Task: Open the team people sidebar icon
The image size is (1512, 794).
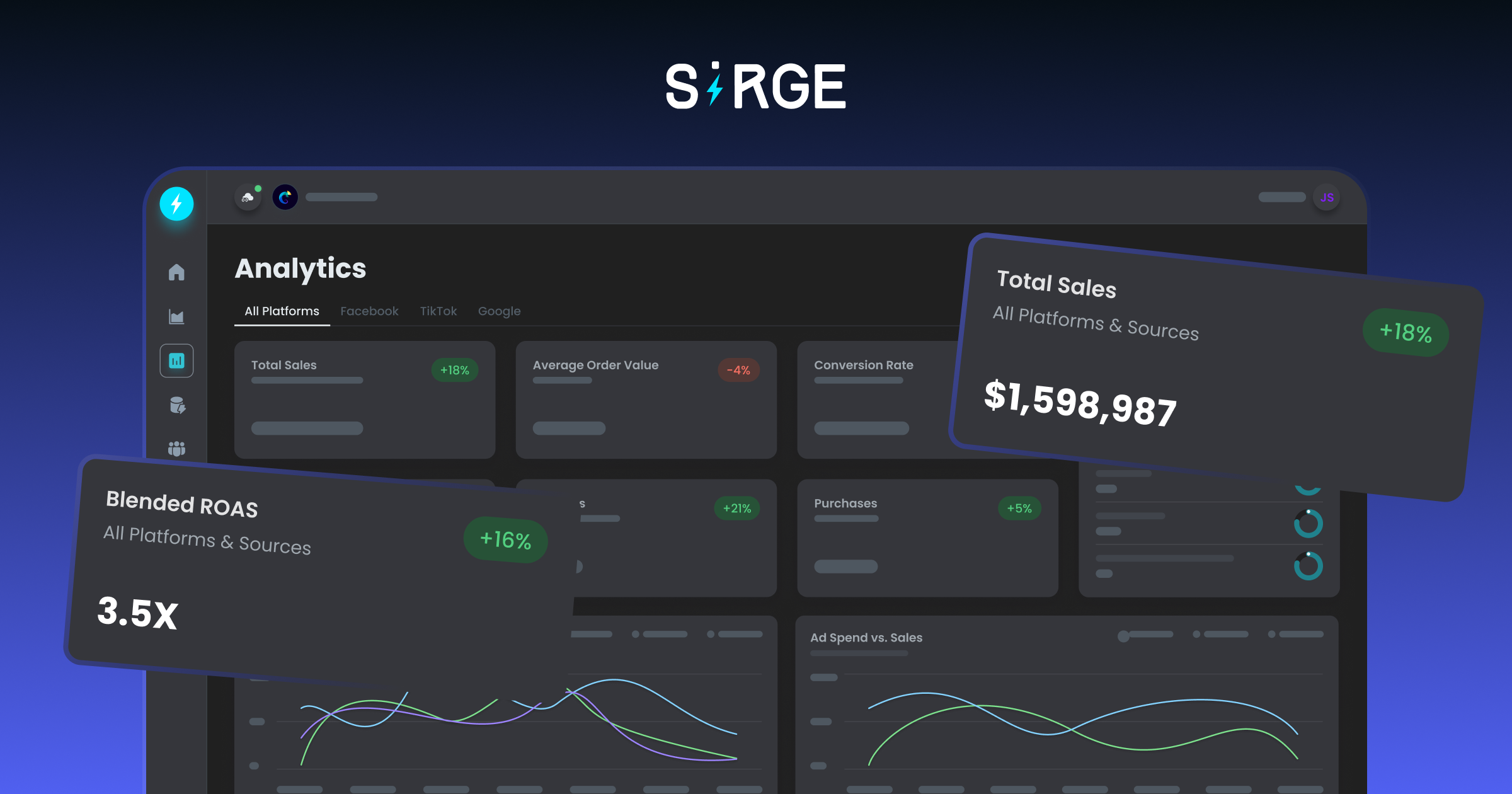Action: (176, 448)
